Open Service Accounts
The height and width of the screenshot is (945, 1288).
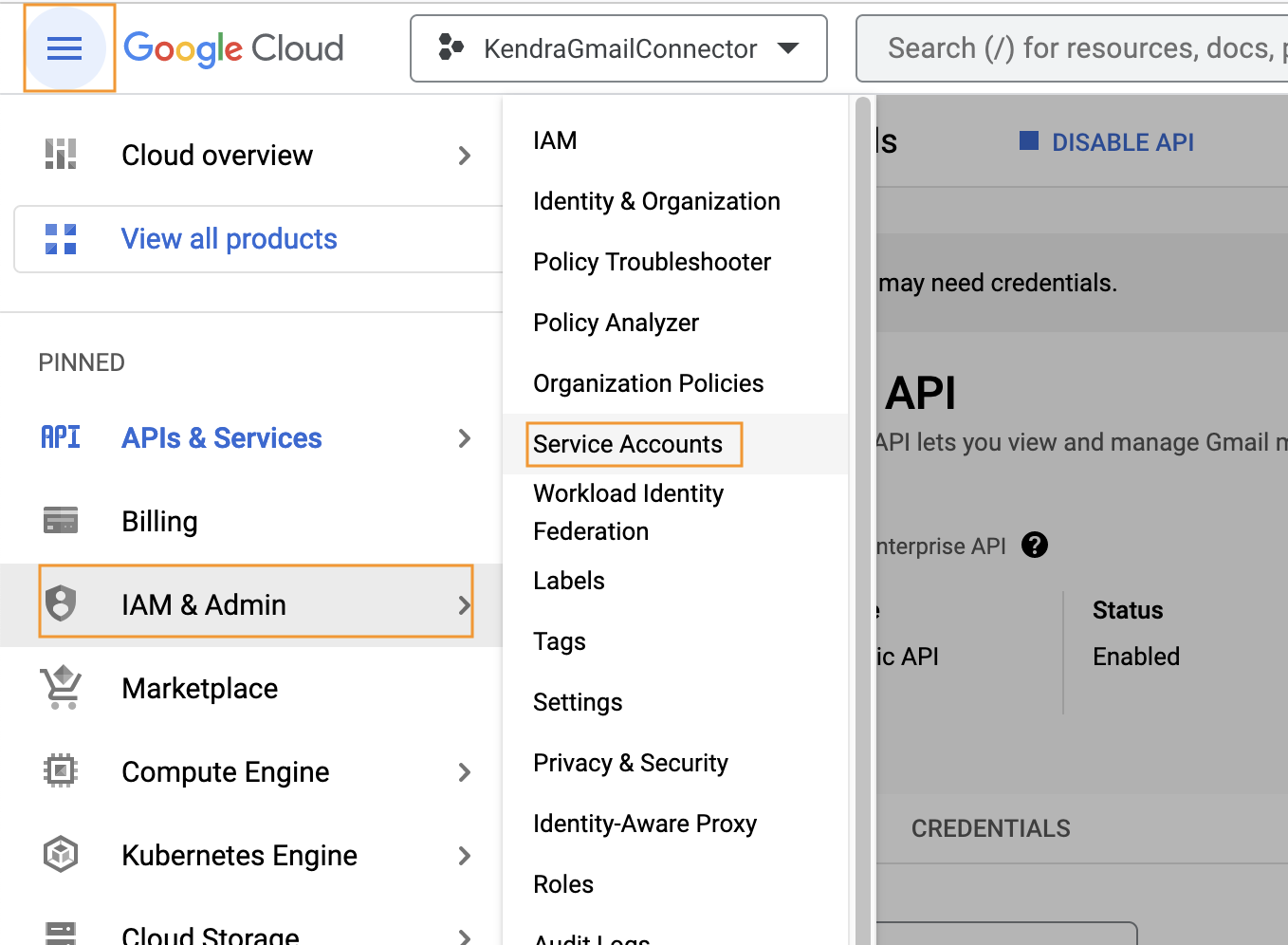[628, 444]
